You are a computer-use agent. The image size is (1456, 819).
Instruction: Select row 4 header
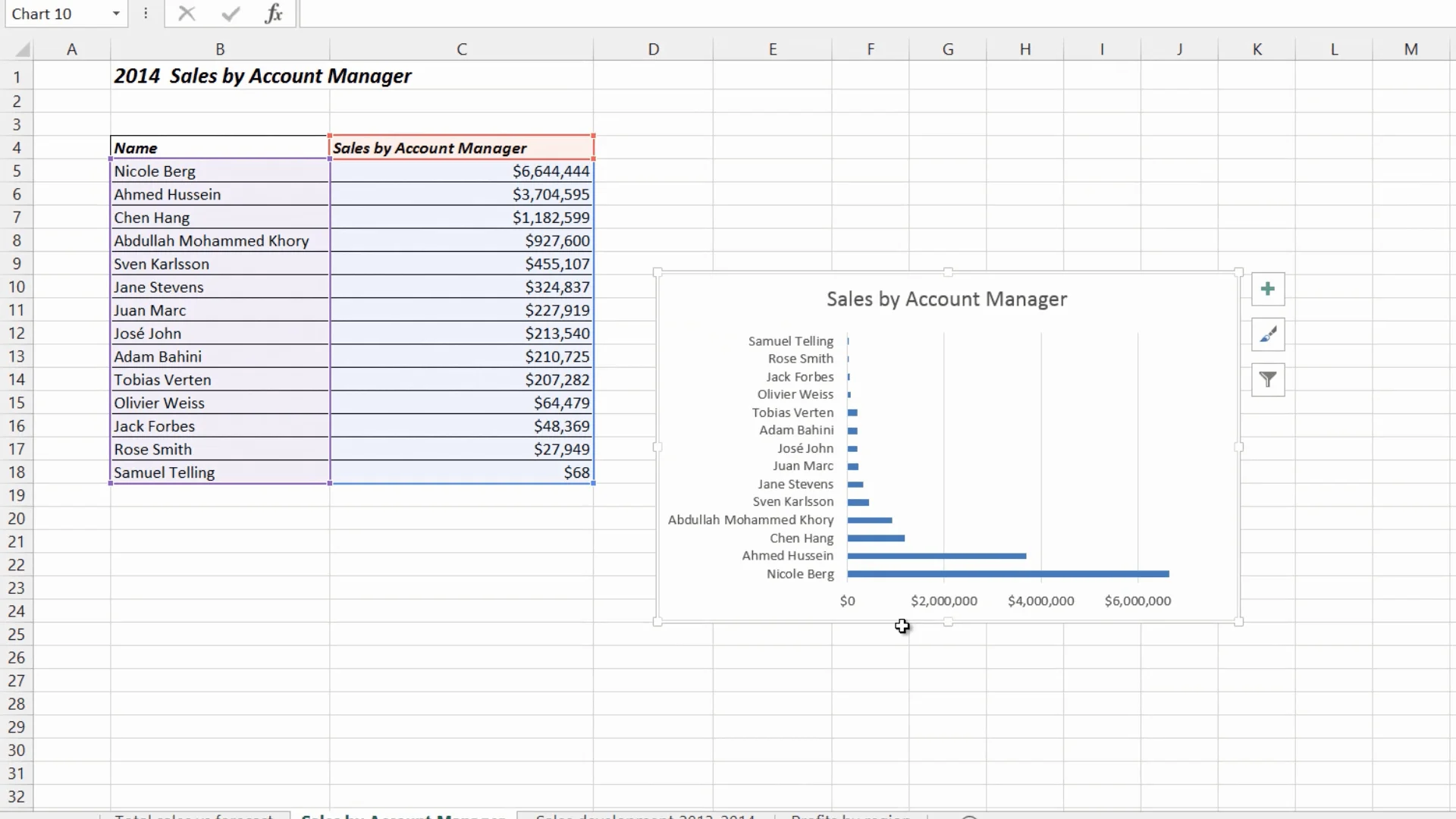coord(17,148)
